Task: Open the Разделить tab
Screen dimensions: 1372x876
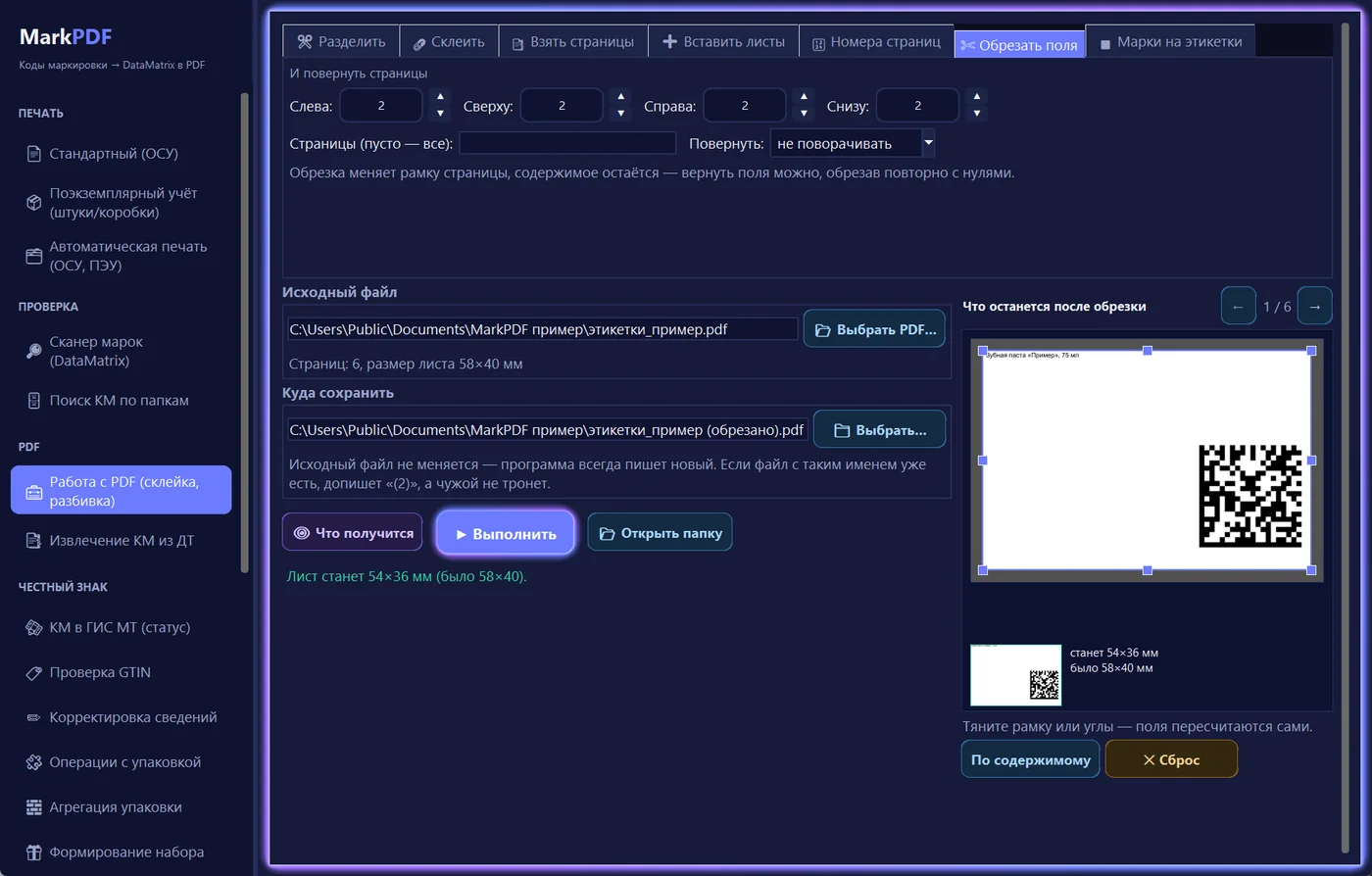Action: pos(341,42)
